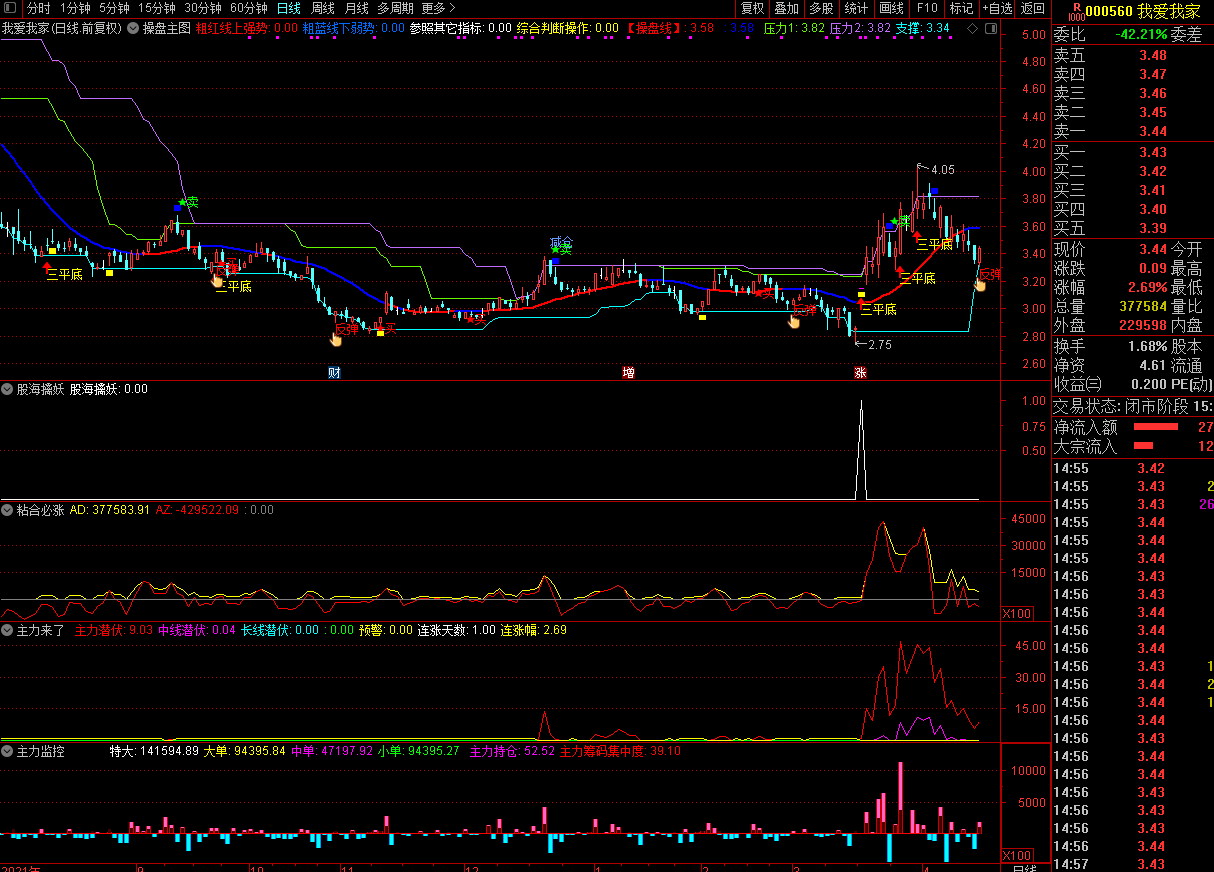Open the 股海擒妖 indicator dropdown arrow
The image size is (1214, 872).
(x=8, y=389)
